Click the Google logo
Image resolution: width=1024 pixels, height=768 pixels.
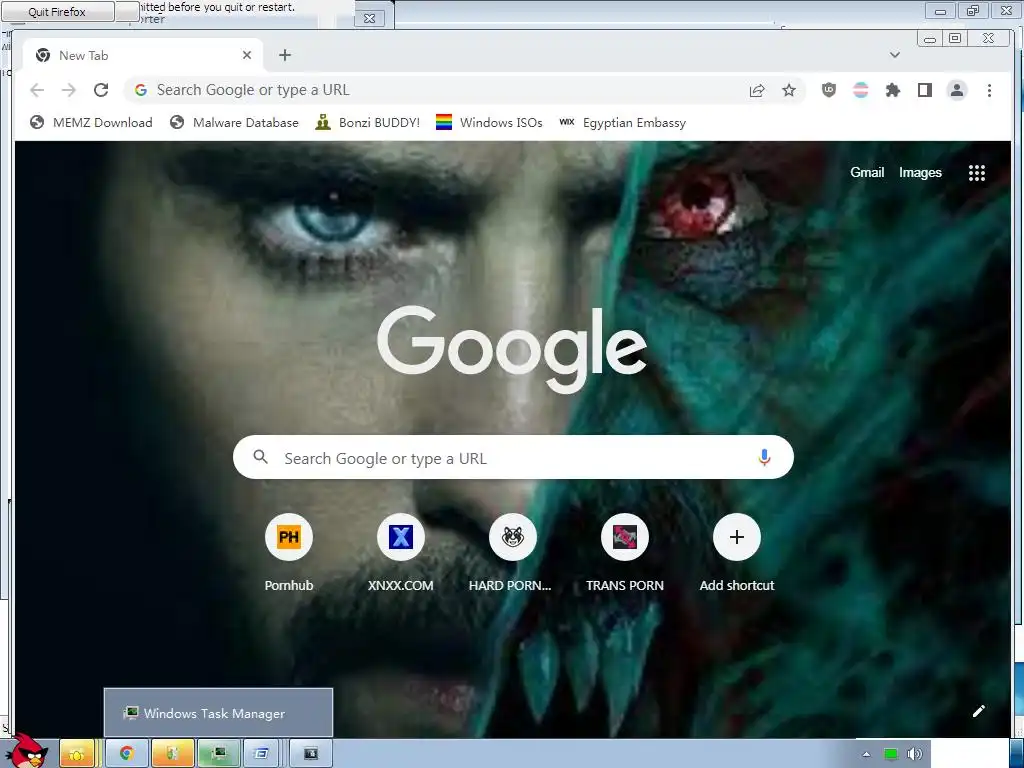512,349
